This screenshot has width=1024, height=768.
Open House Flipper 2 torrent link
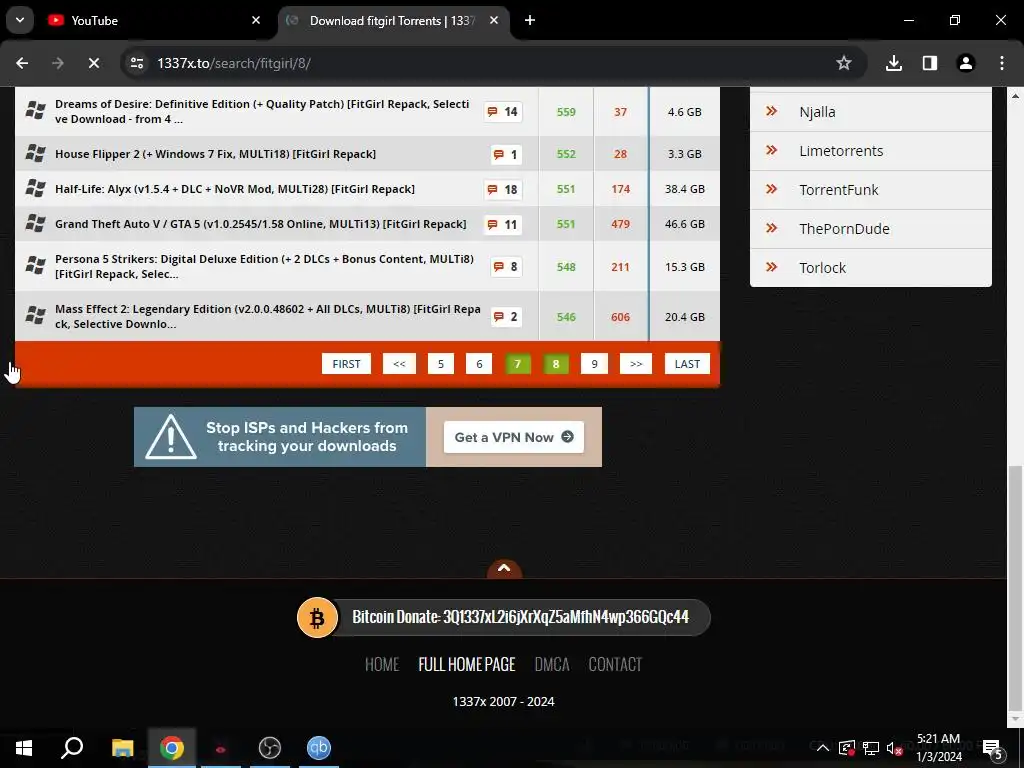[x=215, y=154]
